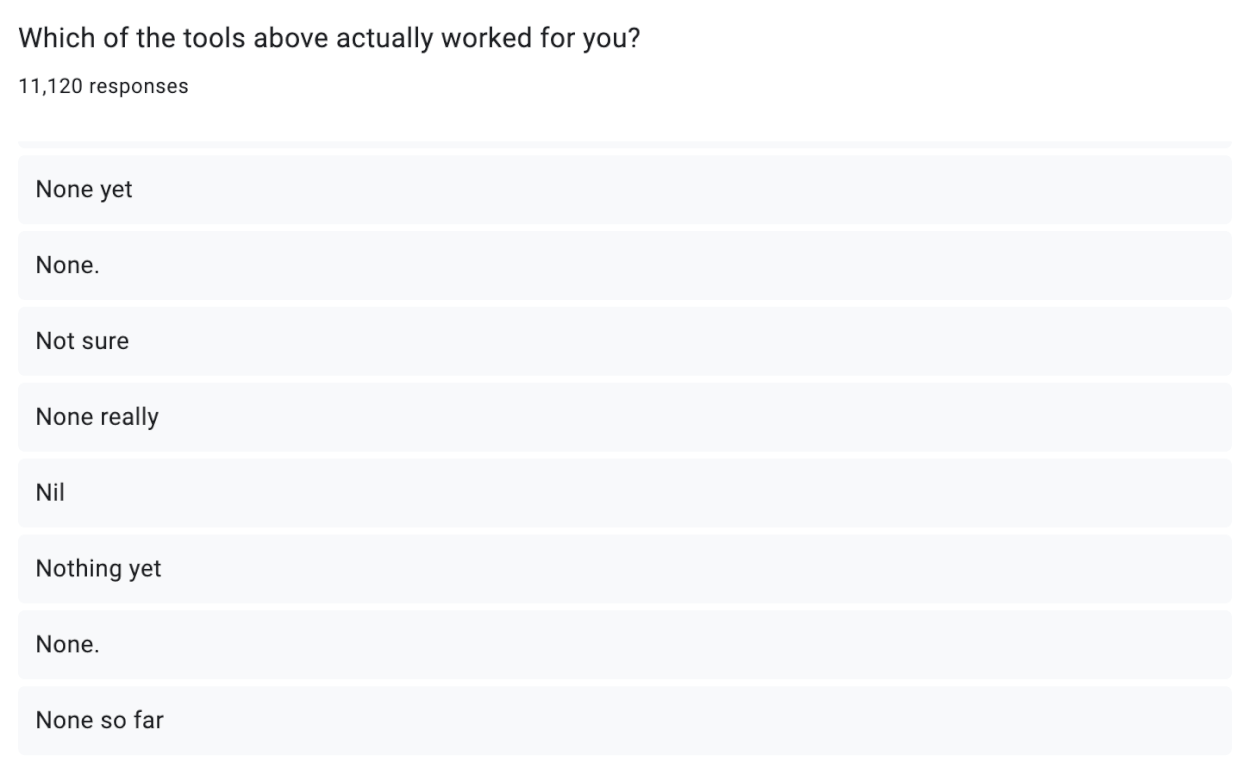Click the word "really" in "None really"
The width and height of the screenshot is (1250, 762).
pyautogui.click(x=129, y=417)
